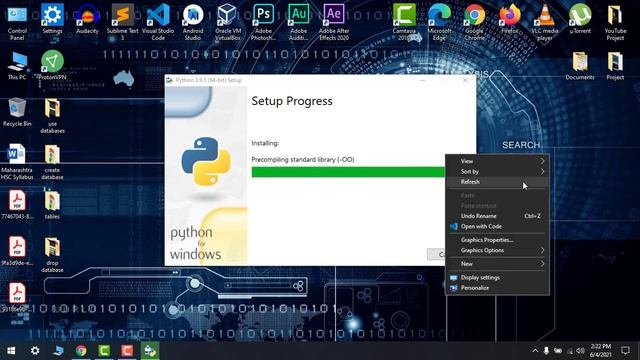
Task: Select the YouTube Project folder
Action: pyautogui.click(x=615, y=22)
